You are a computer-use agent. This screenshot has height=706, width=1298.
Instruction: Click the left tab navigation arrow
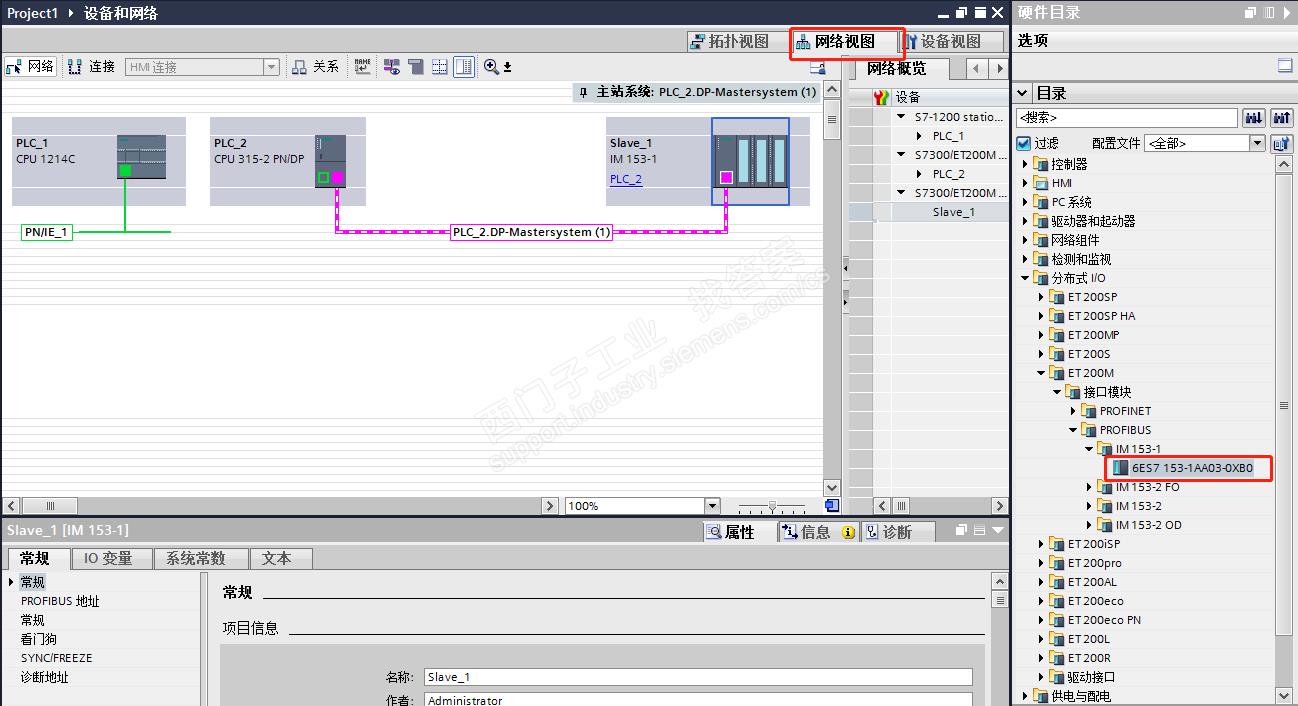coord(978,69)
